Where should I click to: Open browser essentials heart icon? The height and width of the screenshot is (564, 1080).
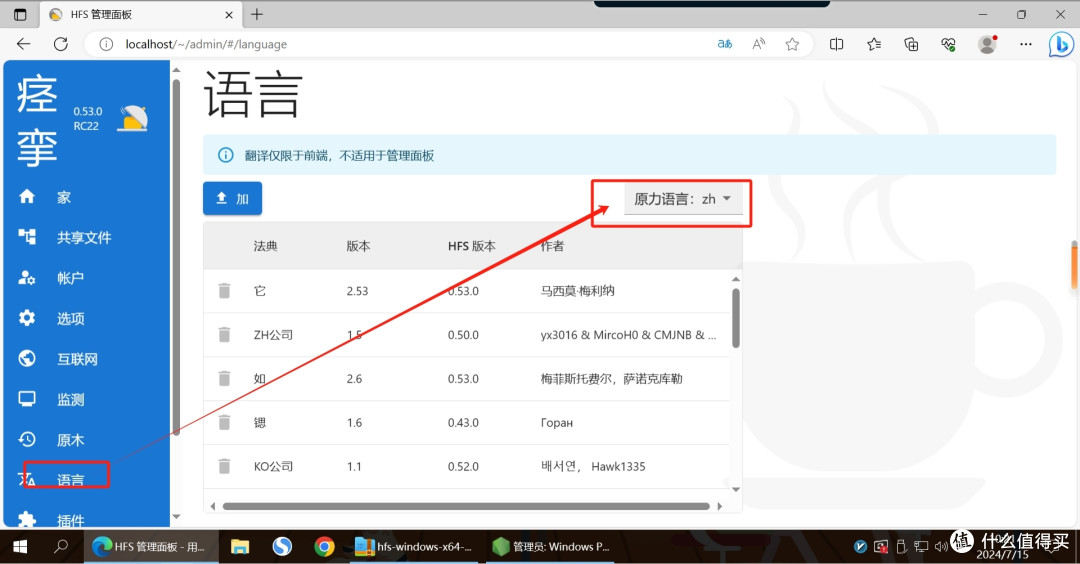click(x=948, y=44)
